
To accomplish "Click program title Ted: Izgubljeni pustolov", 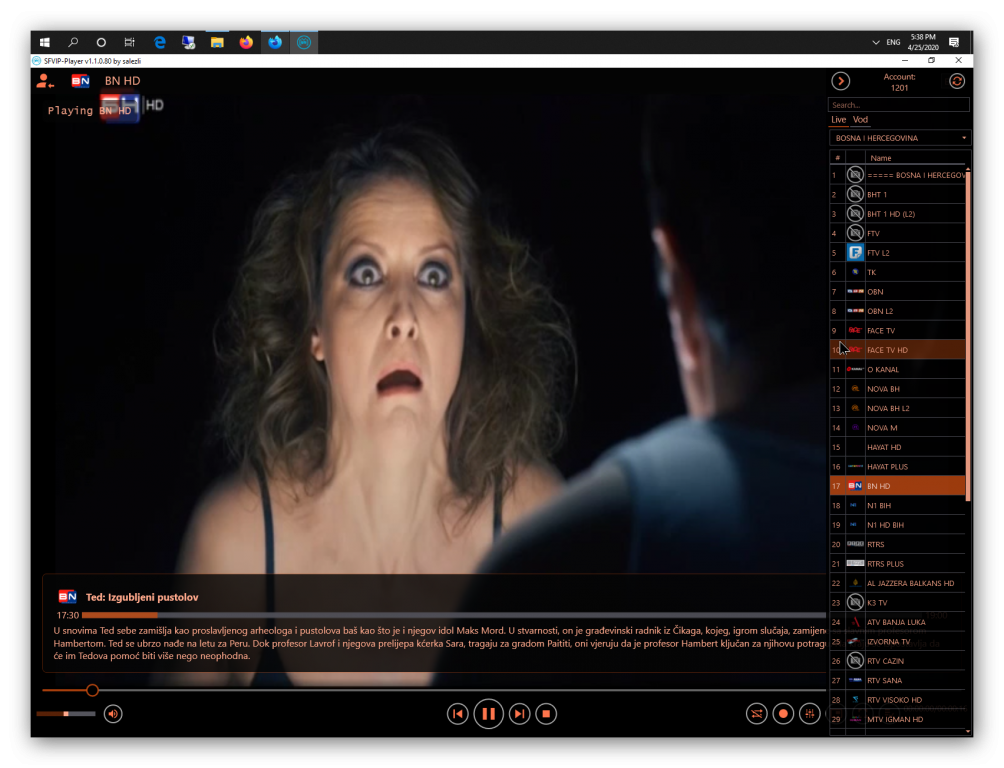I will 142,597.
